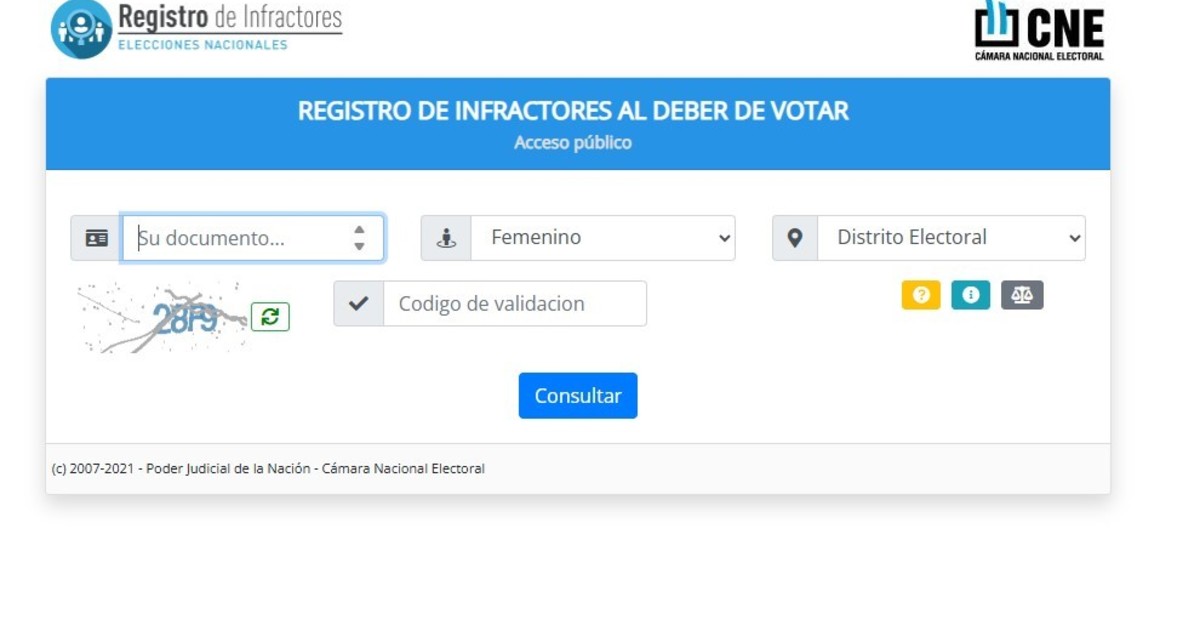Expand the Distrito Electoral dropdown

click(951, 238)
